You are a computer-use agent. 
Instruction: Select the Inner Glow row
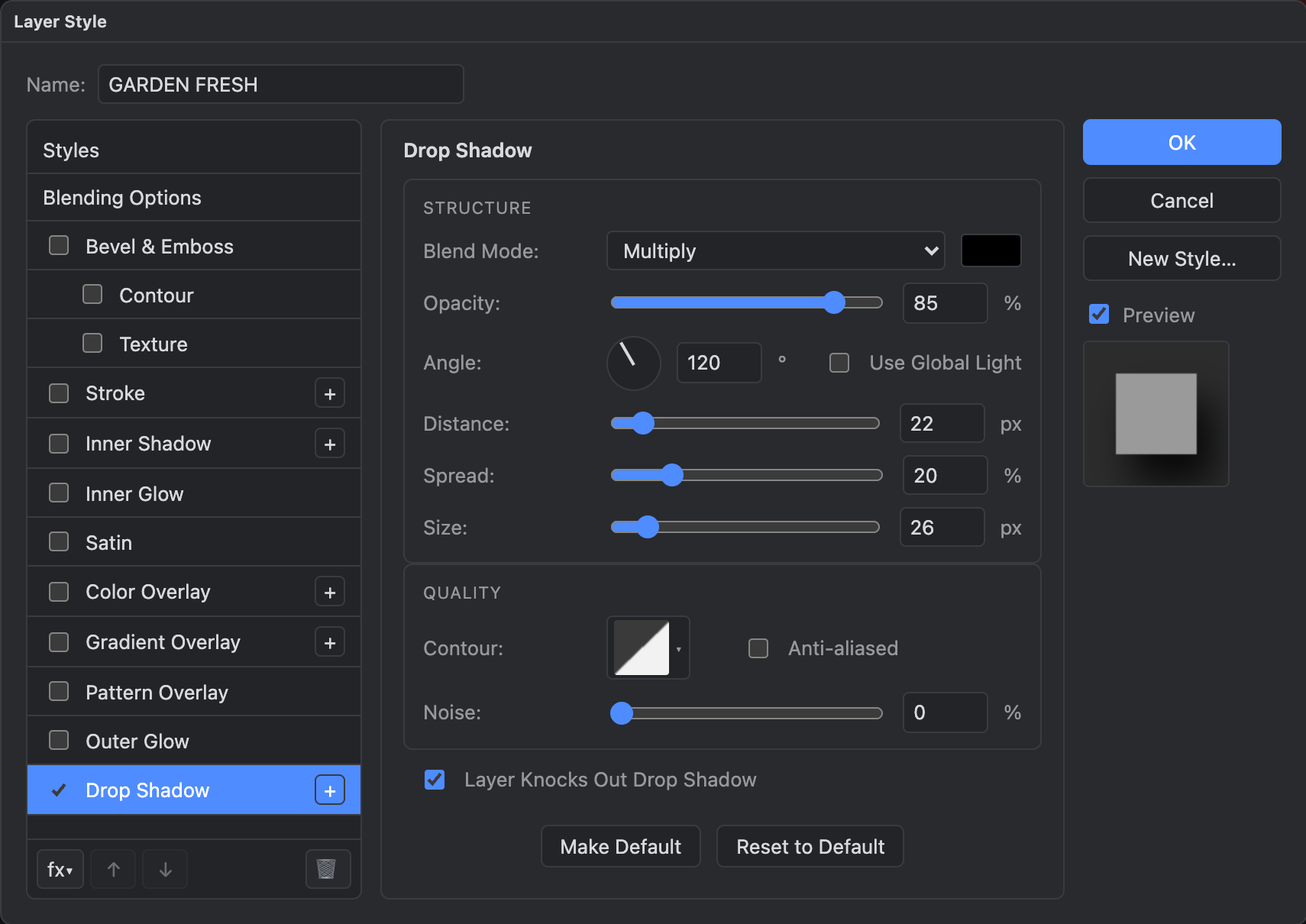[194, 493]
